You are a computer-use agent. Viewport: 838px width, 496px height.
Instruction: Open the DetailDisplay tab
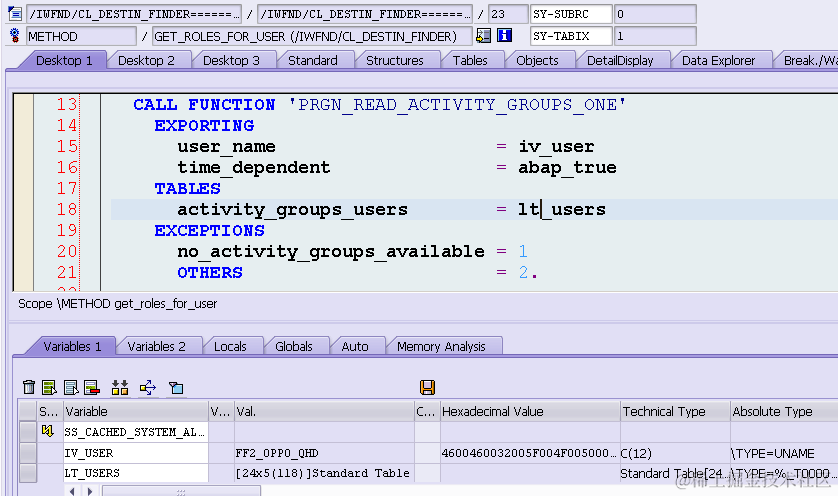click(x=620, y=60)
